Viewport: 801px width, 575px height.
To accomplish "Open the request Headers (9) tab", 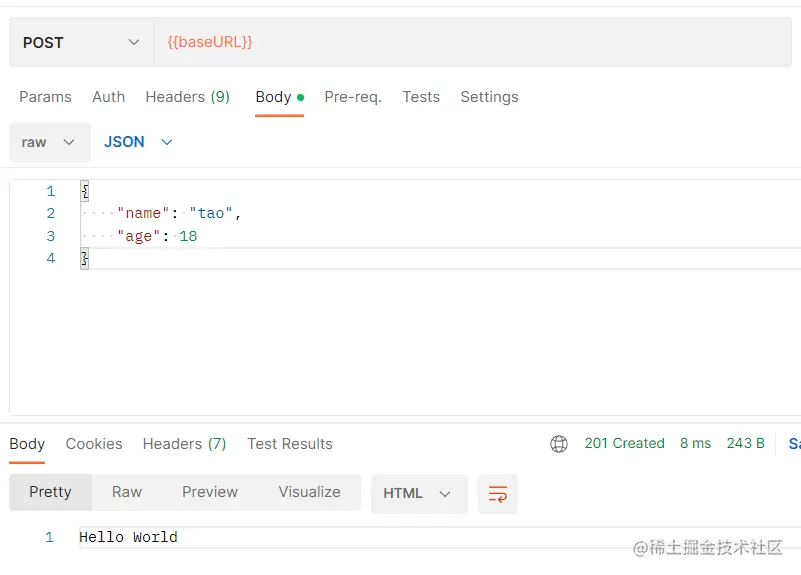I will [187, 97].
